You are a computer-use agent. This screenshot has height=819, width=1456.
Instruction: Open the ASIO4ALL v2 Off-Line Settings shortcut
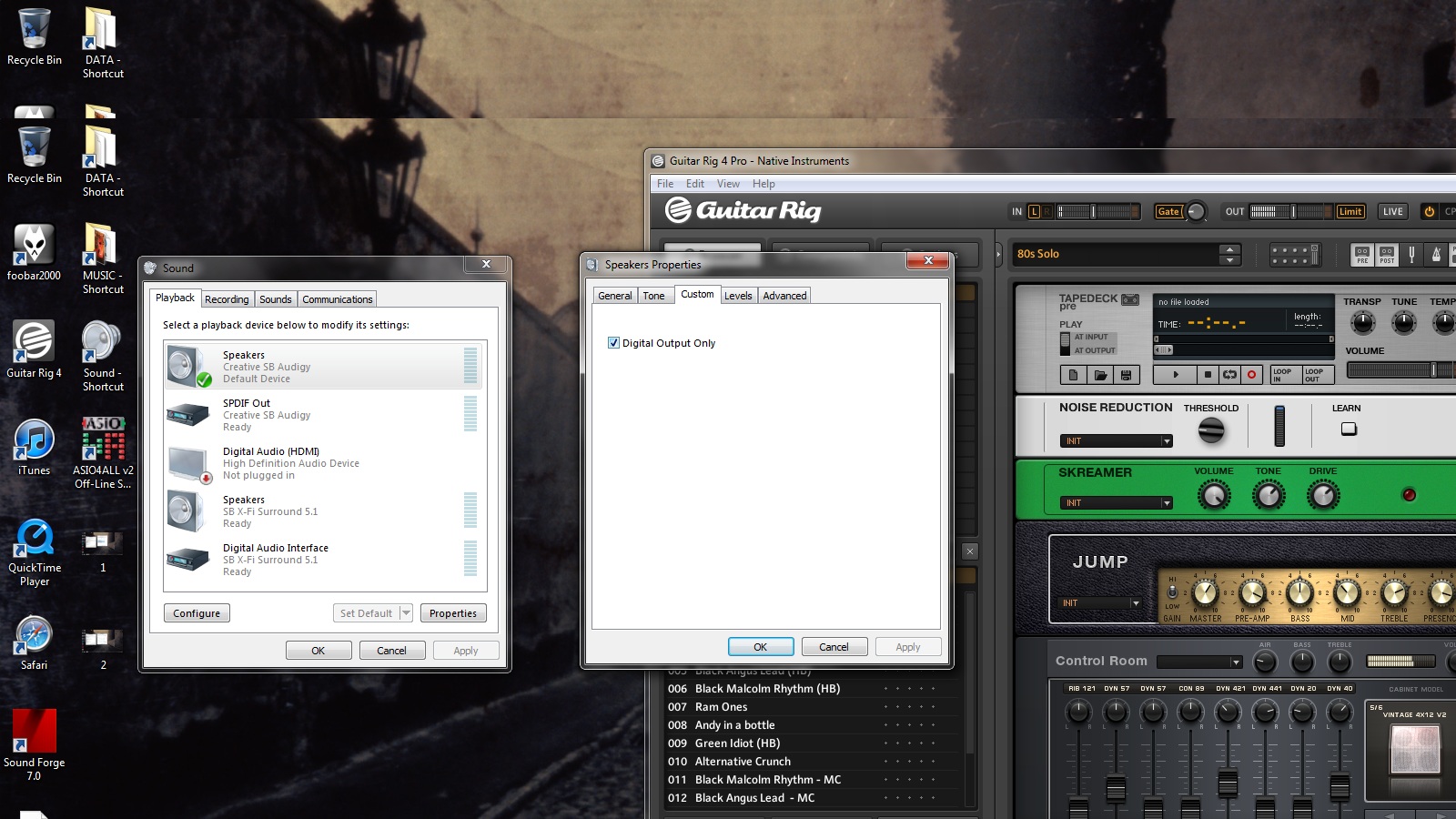pos(103,452)
